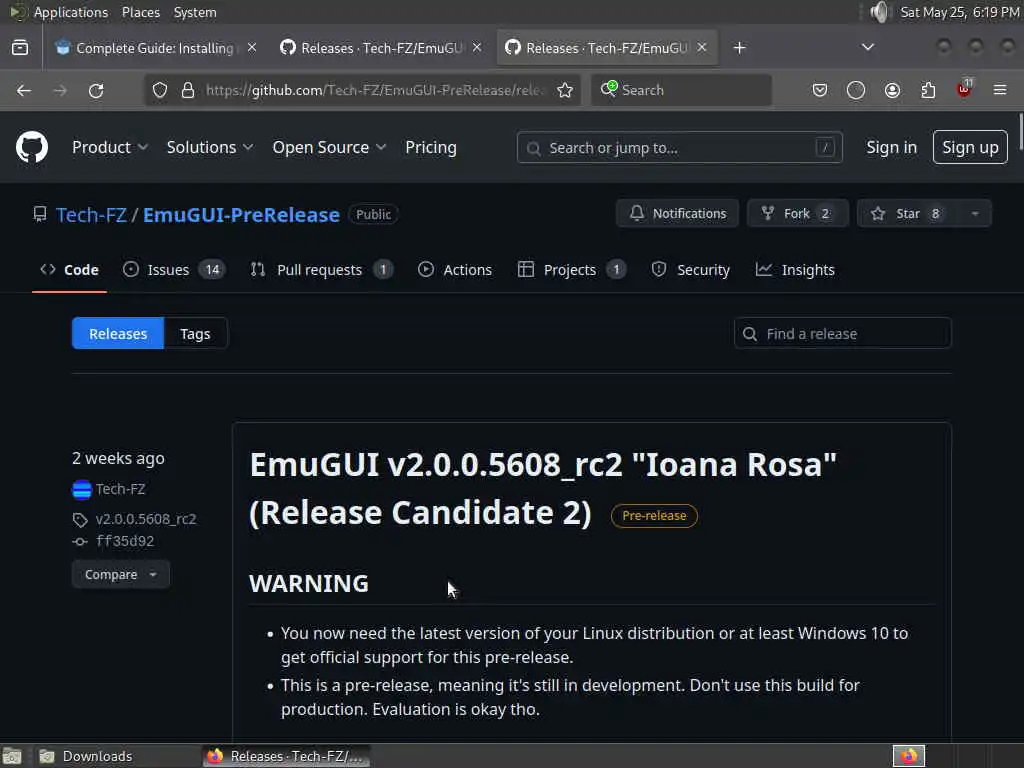Open a new browser tab with plus
1024x768 pixels.
pyautogui.click(x=739, y=48)
